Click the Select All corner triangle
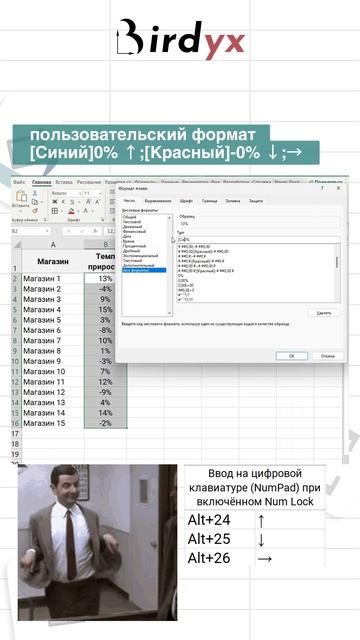This screenshot has height=640, width=360. tap(17, 244)
